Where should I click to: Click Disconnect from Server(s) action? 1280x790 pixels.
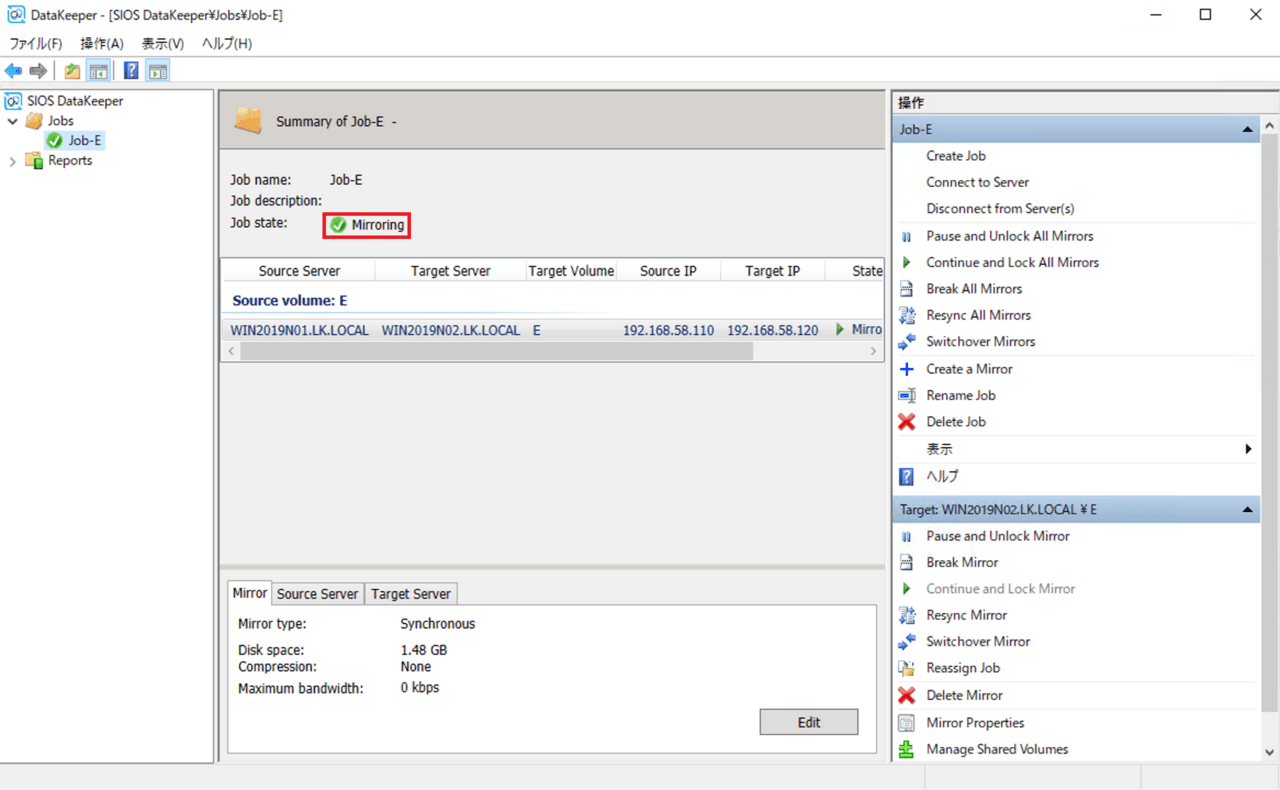tap(1000, 209)
